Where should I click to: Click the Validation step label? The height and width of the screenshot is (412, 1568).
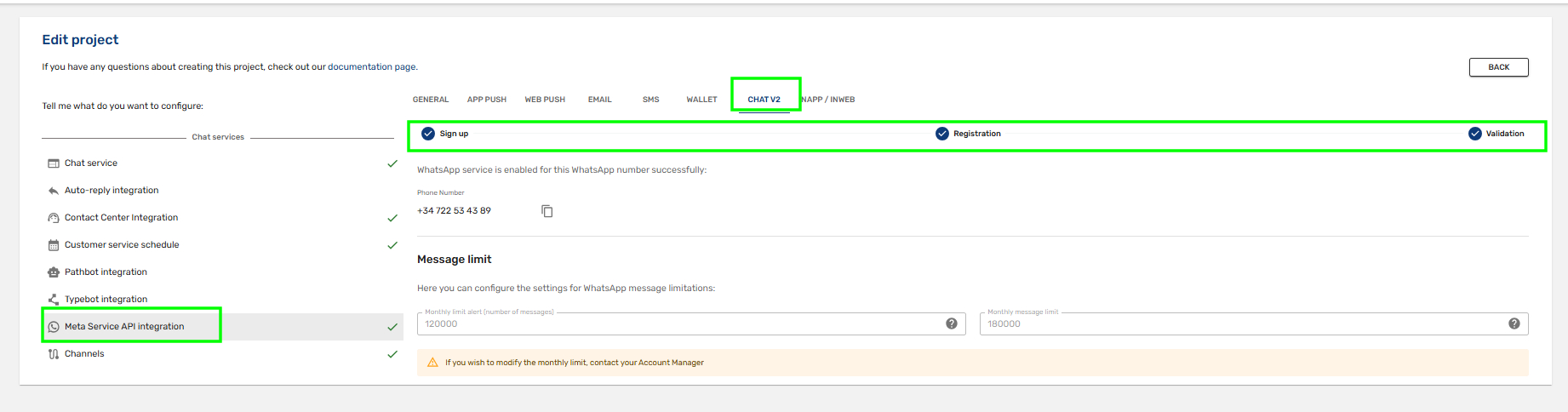1505,134
